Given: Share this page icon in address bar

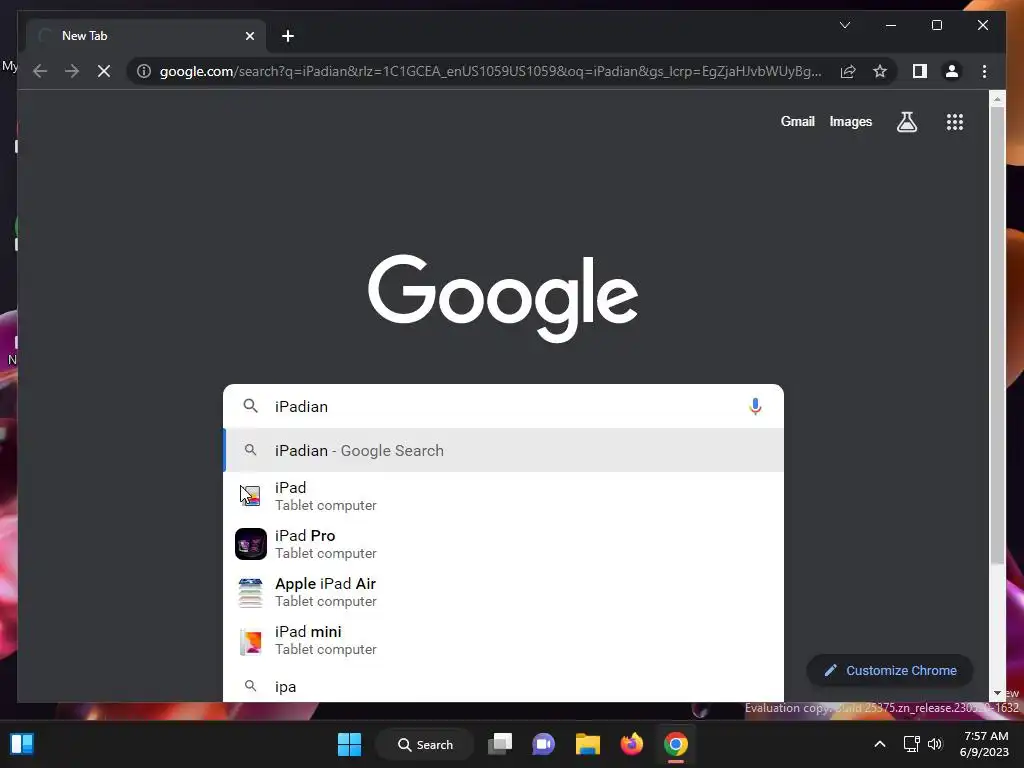Looking at the screenshot, I should point(848,71).
